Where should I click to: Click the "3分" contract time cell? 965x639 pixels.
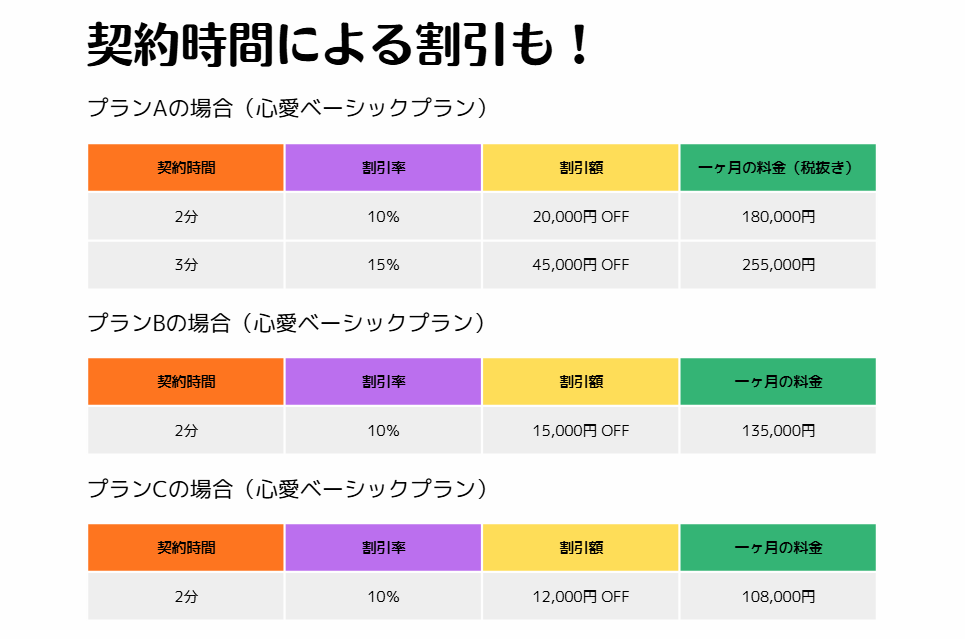click(186, 265)
